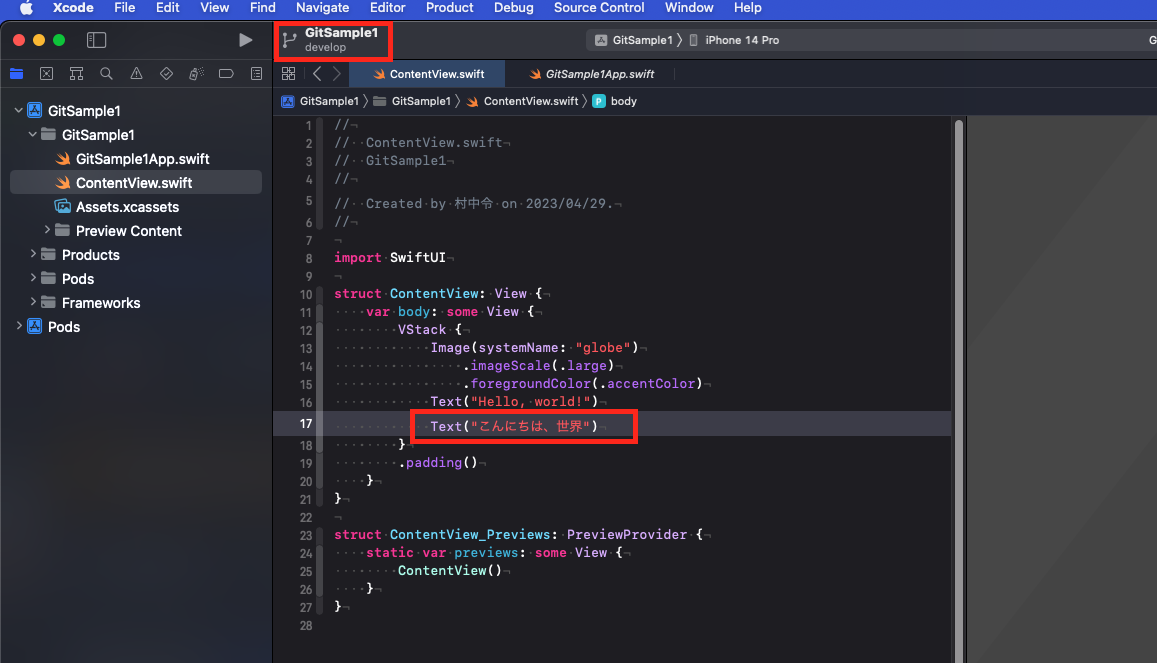The width and height of the screenshot is (1157, 663).
Task: Go back in editor history
Action: pyautogui.click(x=317, y=74)
